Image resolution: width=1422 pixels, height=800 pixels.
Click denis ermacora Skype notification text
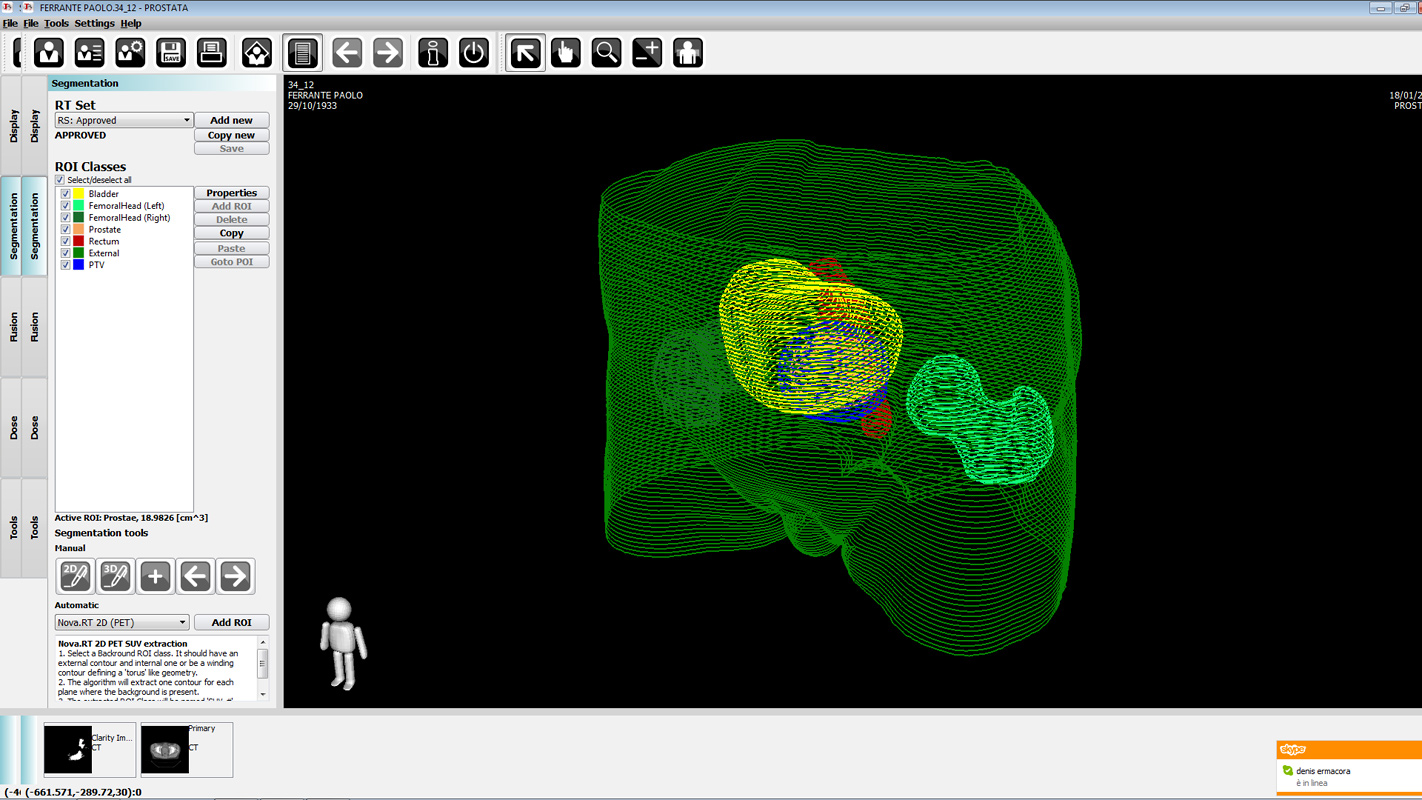[x=1323, y=771]
